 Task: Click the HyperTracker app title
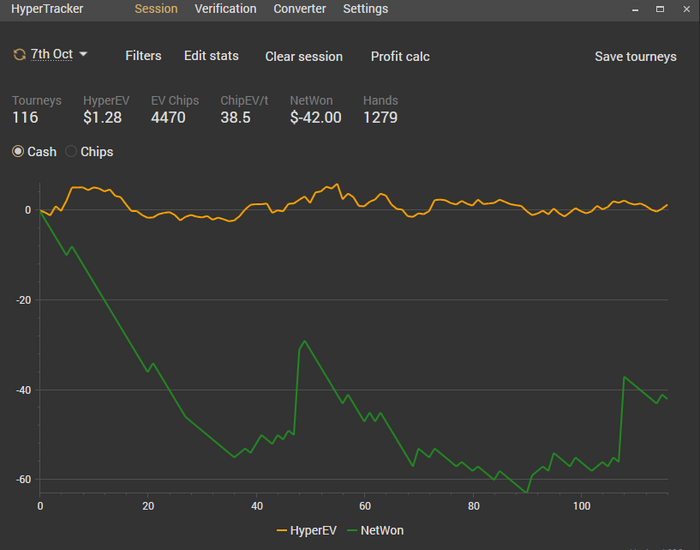pyautogui.click(x=47, y=9)
